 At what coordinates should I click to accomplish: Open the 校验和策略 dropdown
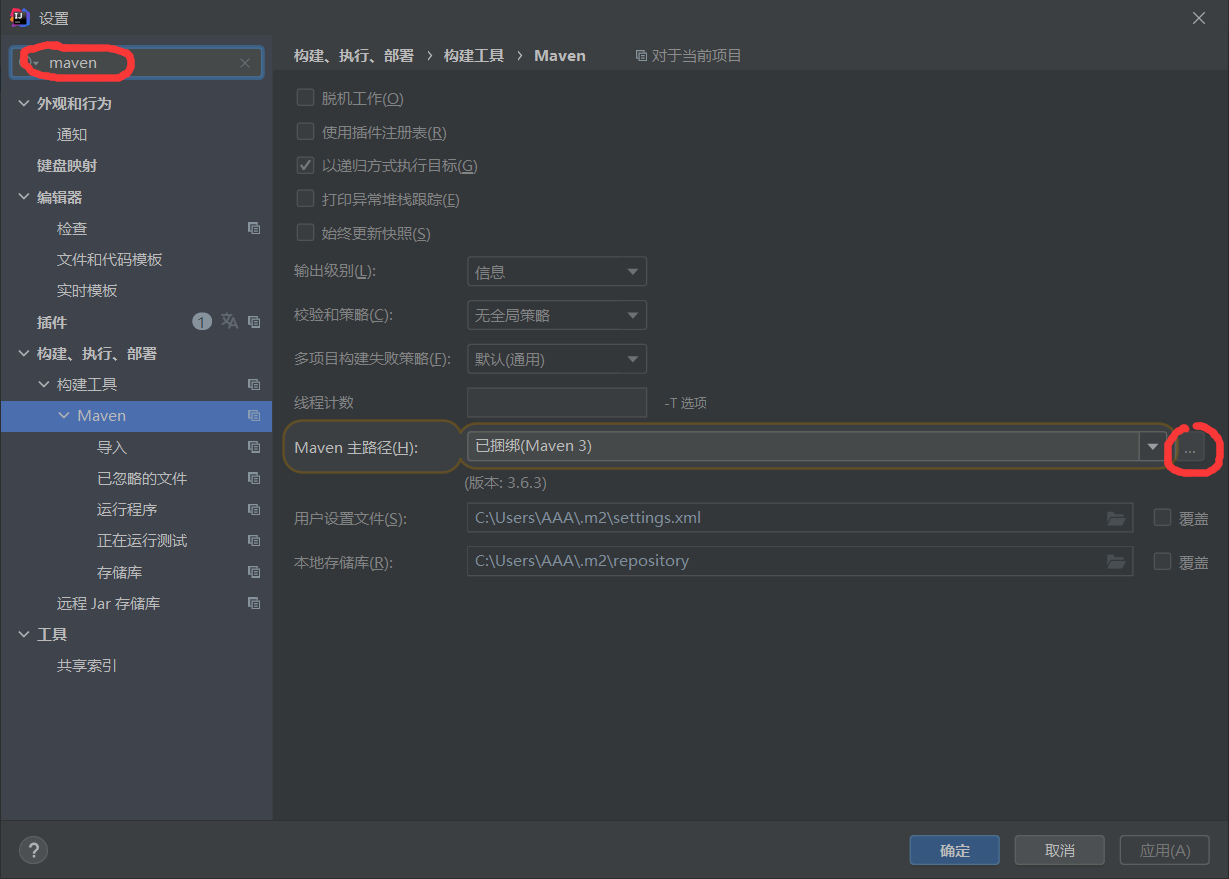tap(557, 315)
